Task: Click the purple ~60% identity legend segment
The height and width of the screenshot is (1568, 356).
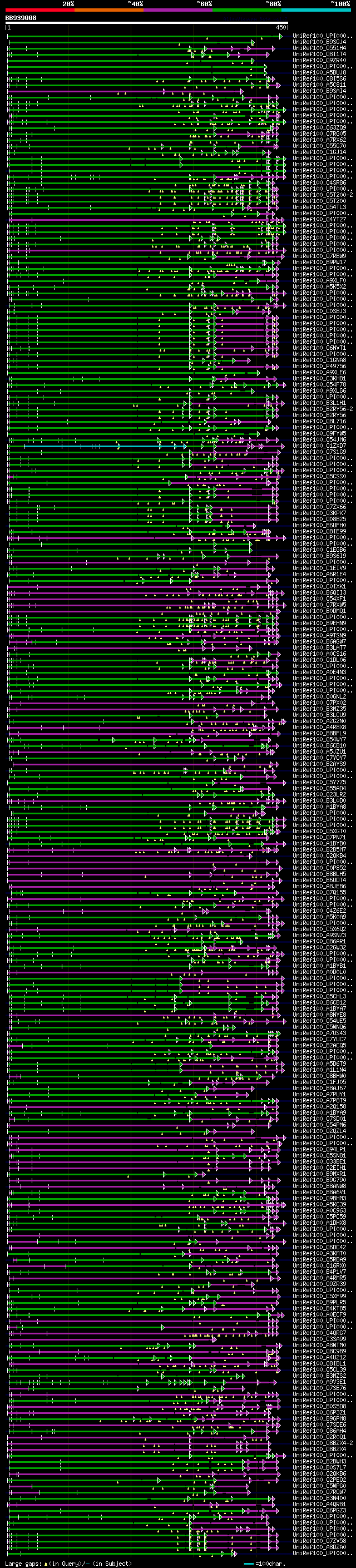Action: (x=179, y=10)
